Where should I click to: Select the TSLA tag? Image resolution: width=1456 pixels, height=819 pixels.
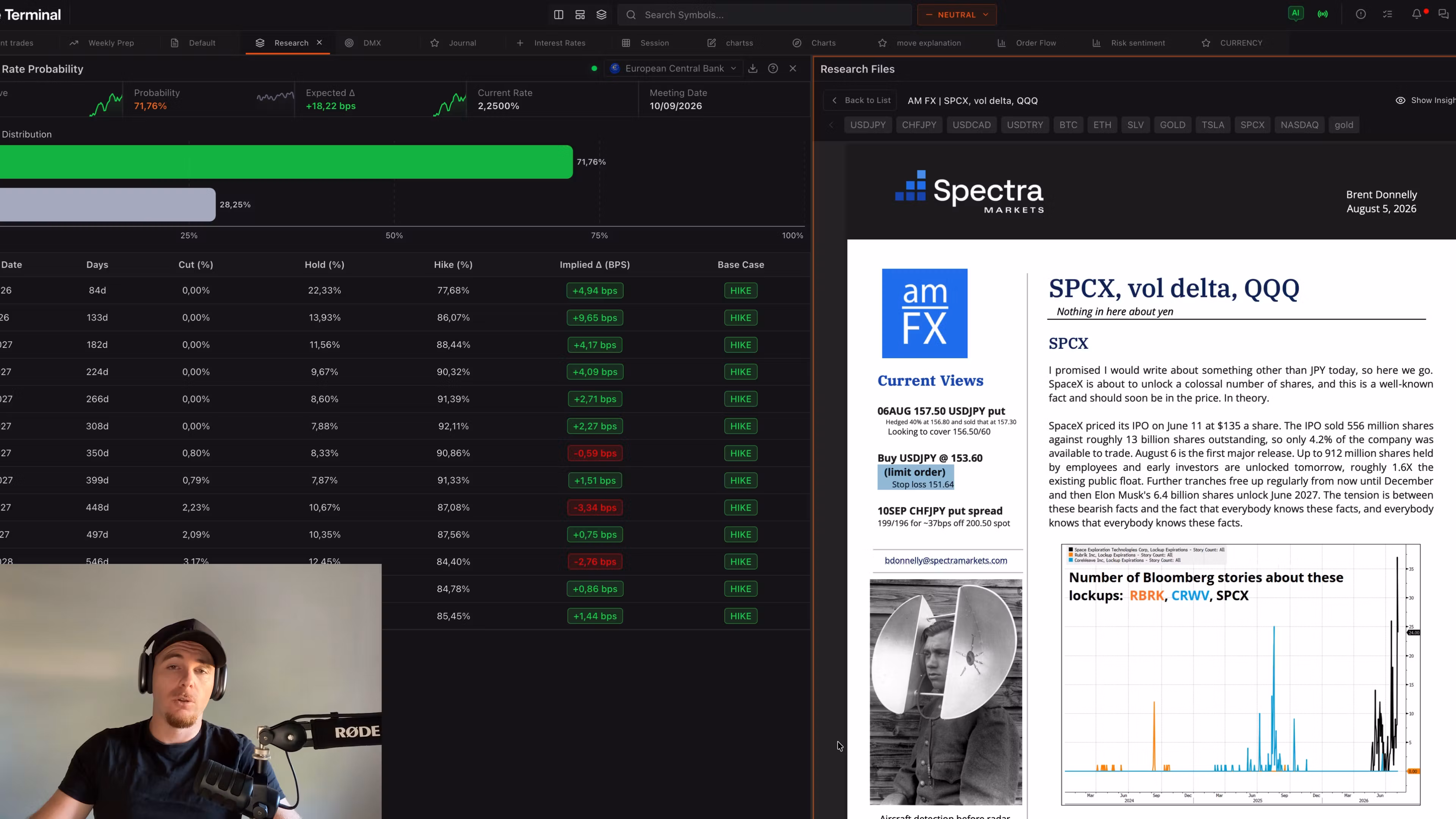pos(1213,125)
